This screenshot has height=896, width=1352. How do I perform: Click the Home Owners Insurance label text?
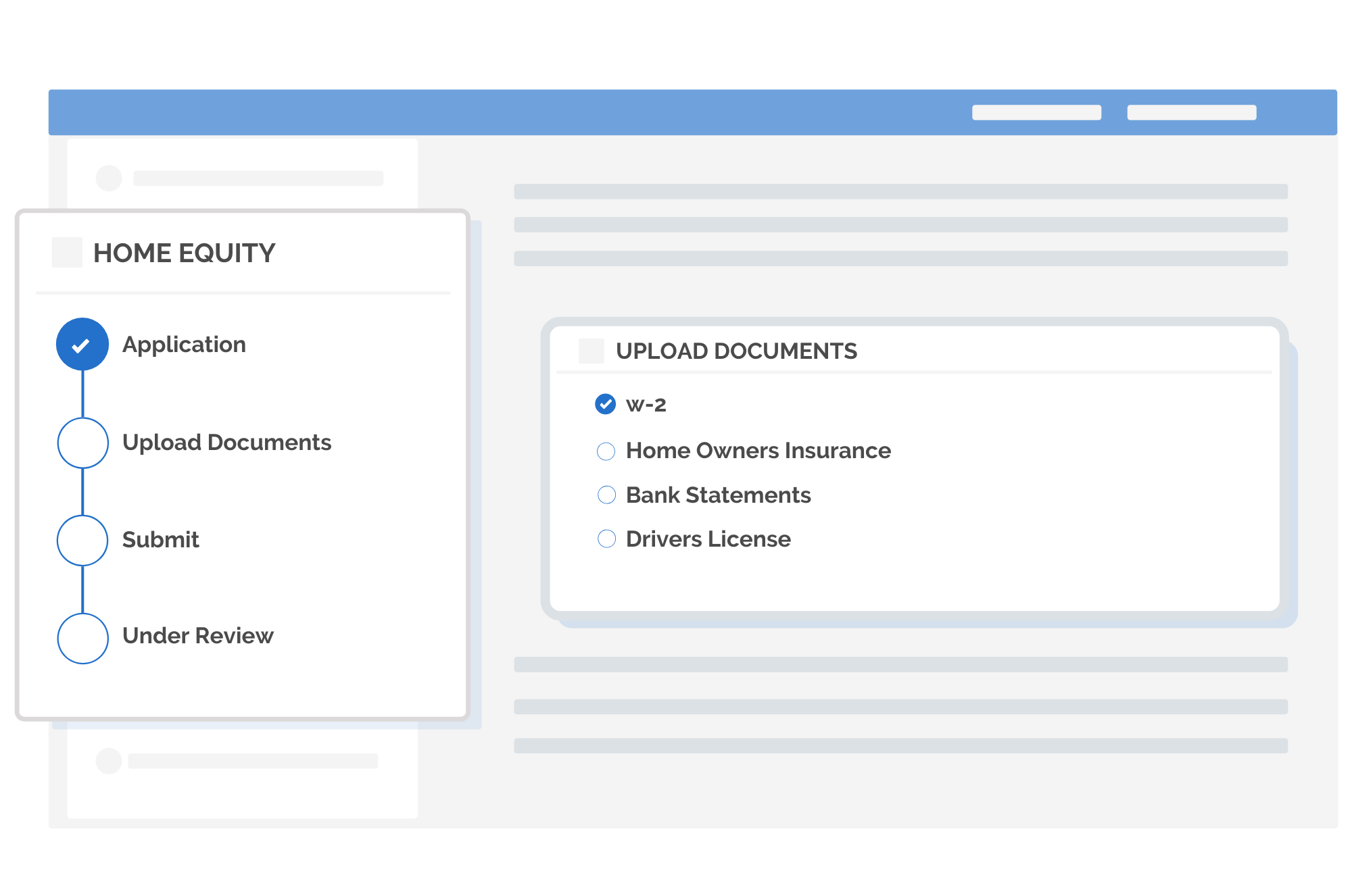(x=758, y=451)
